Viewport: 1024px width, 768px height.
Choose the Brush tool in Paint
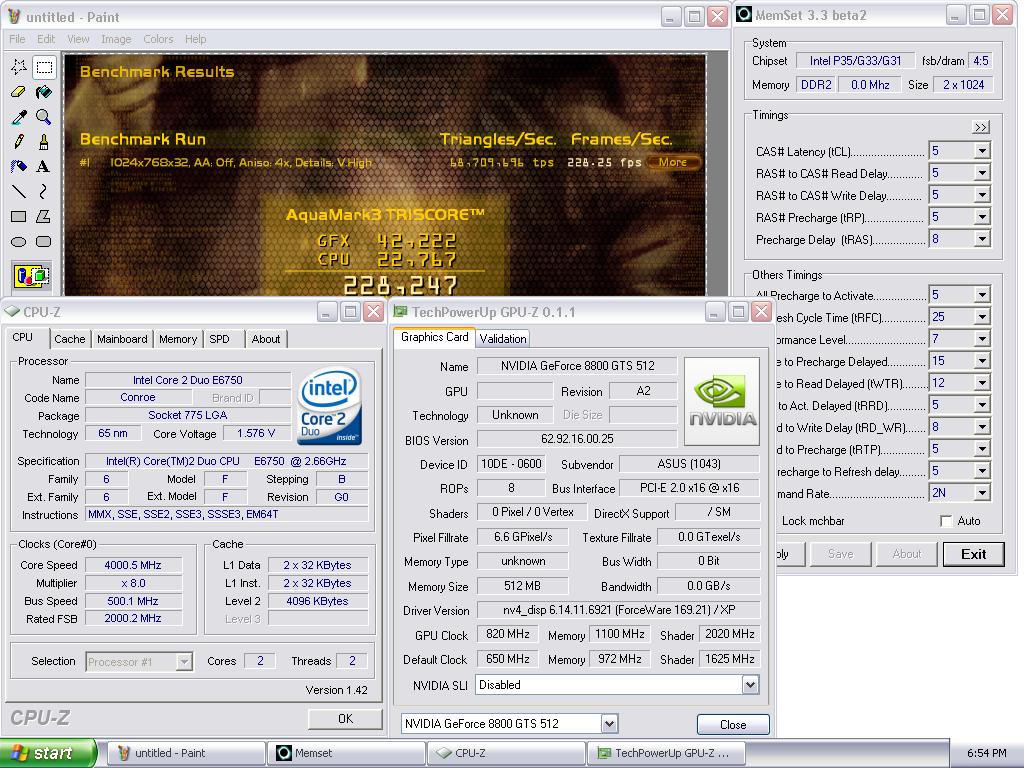click(x=44, y=142)
